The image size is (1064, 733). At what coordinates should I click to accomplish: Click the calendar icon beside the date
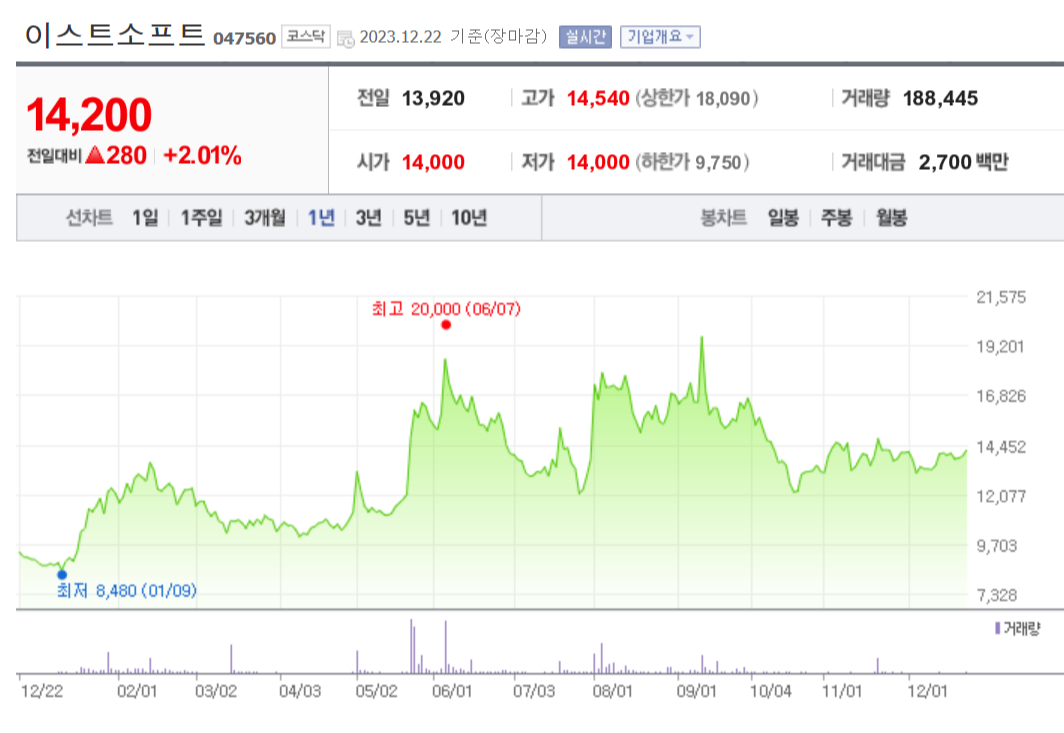pos(345,39)
